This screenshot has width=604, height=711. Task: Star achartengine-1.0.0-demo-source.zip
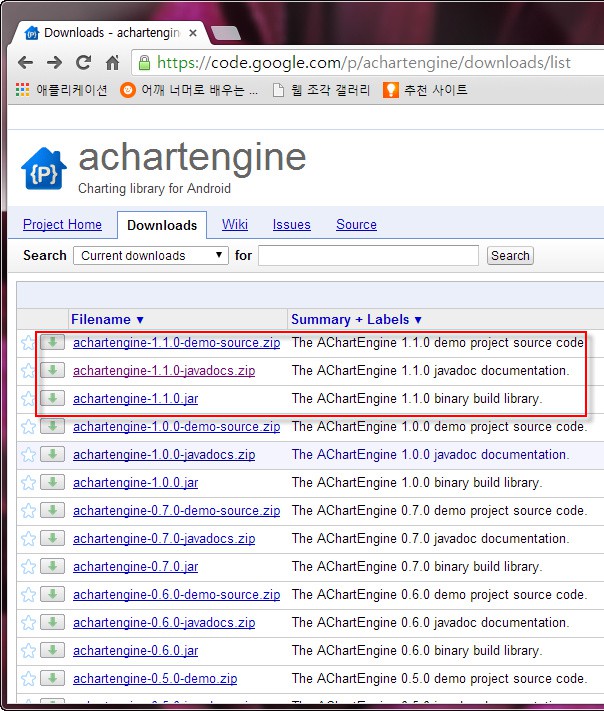(x=28, y=427)
